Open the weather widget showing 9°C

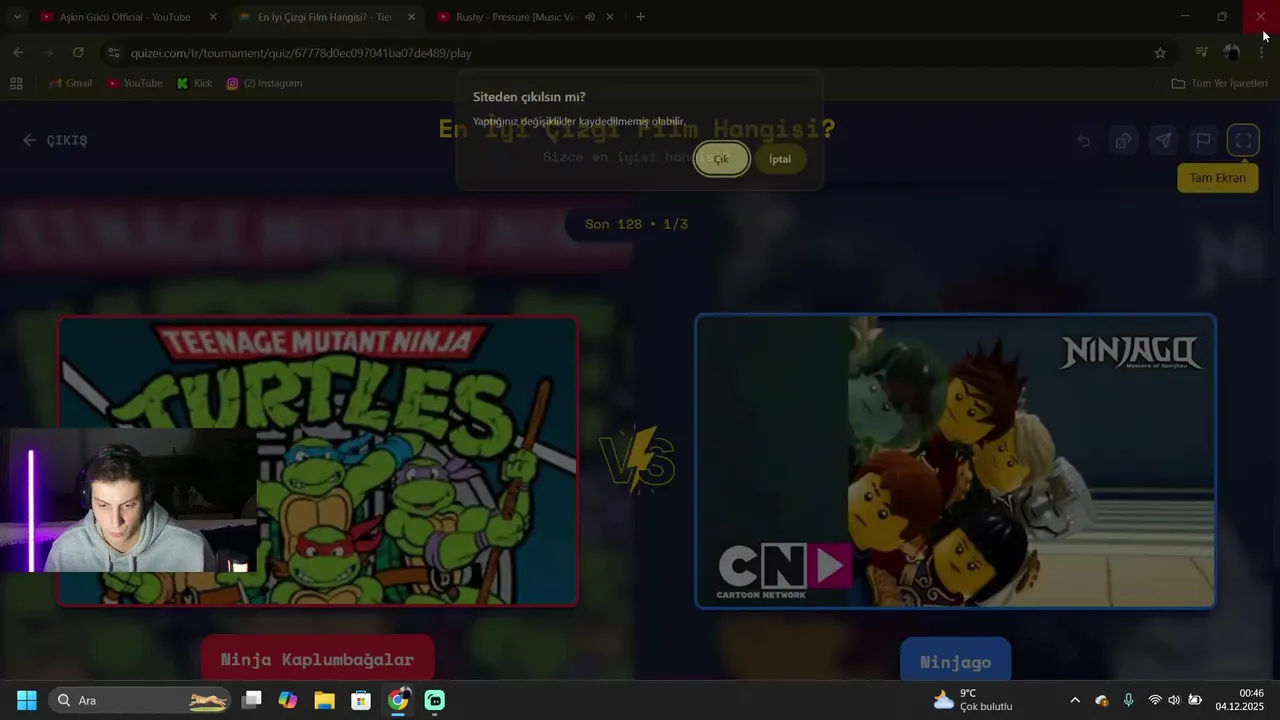click(x=973, y=700)
